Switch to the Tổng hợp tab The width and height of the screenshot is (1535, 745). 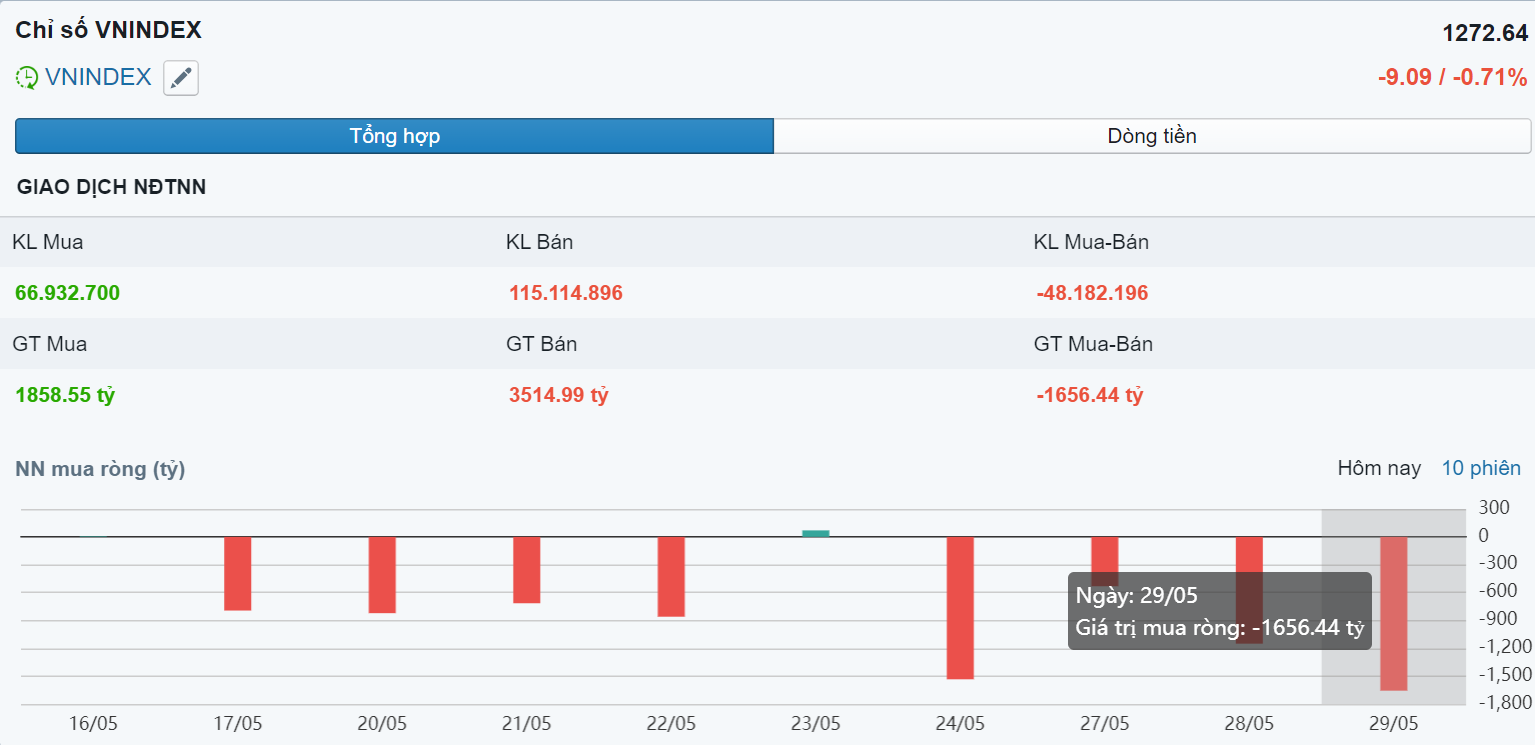point(394,136)
